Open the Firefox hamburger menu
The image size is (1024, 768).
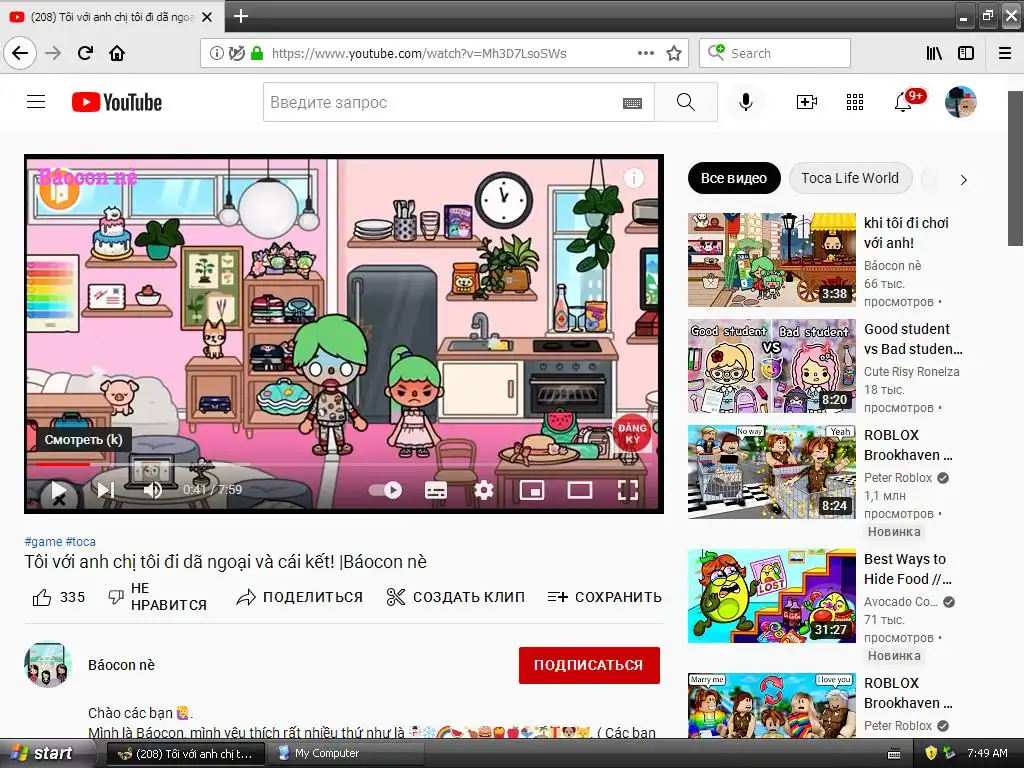(x=1005, y=54)
